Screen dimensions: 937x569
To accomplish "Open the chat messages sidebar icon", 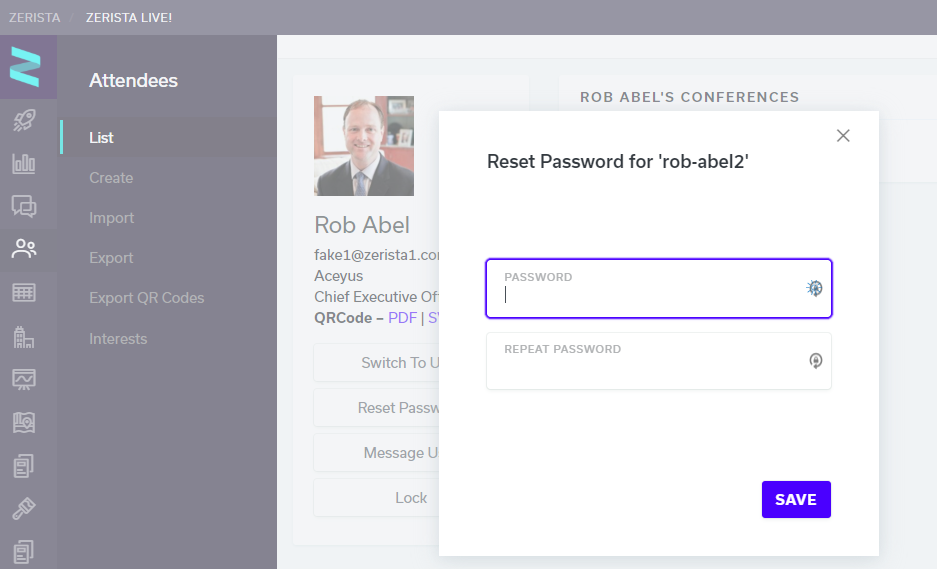I will tap(24, 206).
